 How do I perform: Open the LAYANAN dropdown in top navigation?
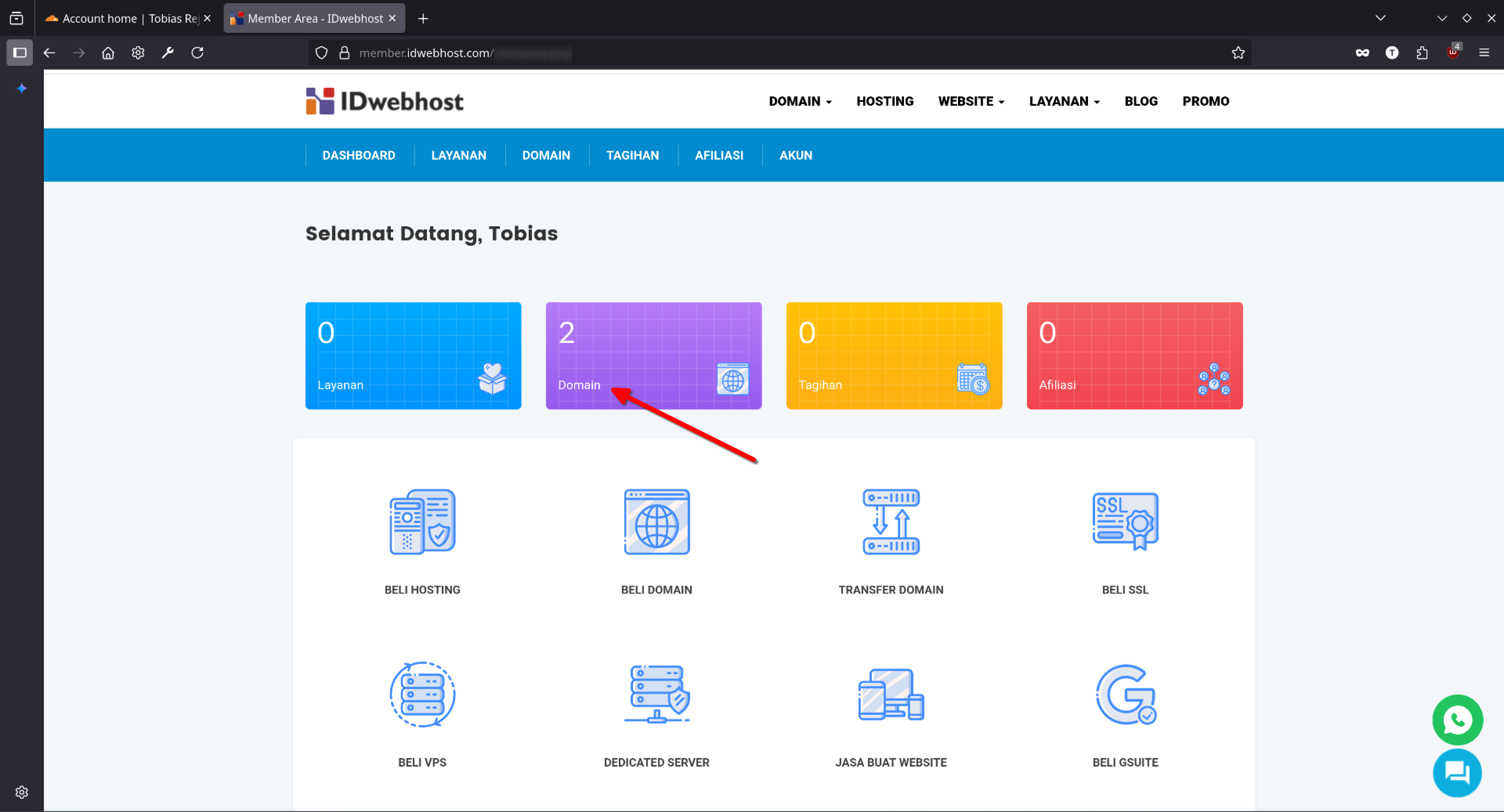tap(1064, 101)
